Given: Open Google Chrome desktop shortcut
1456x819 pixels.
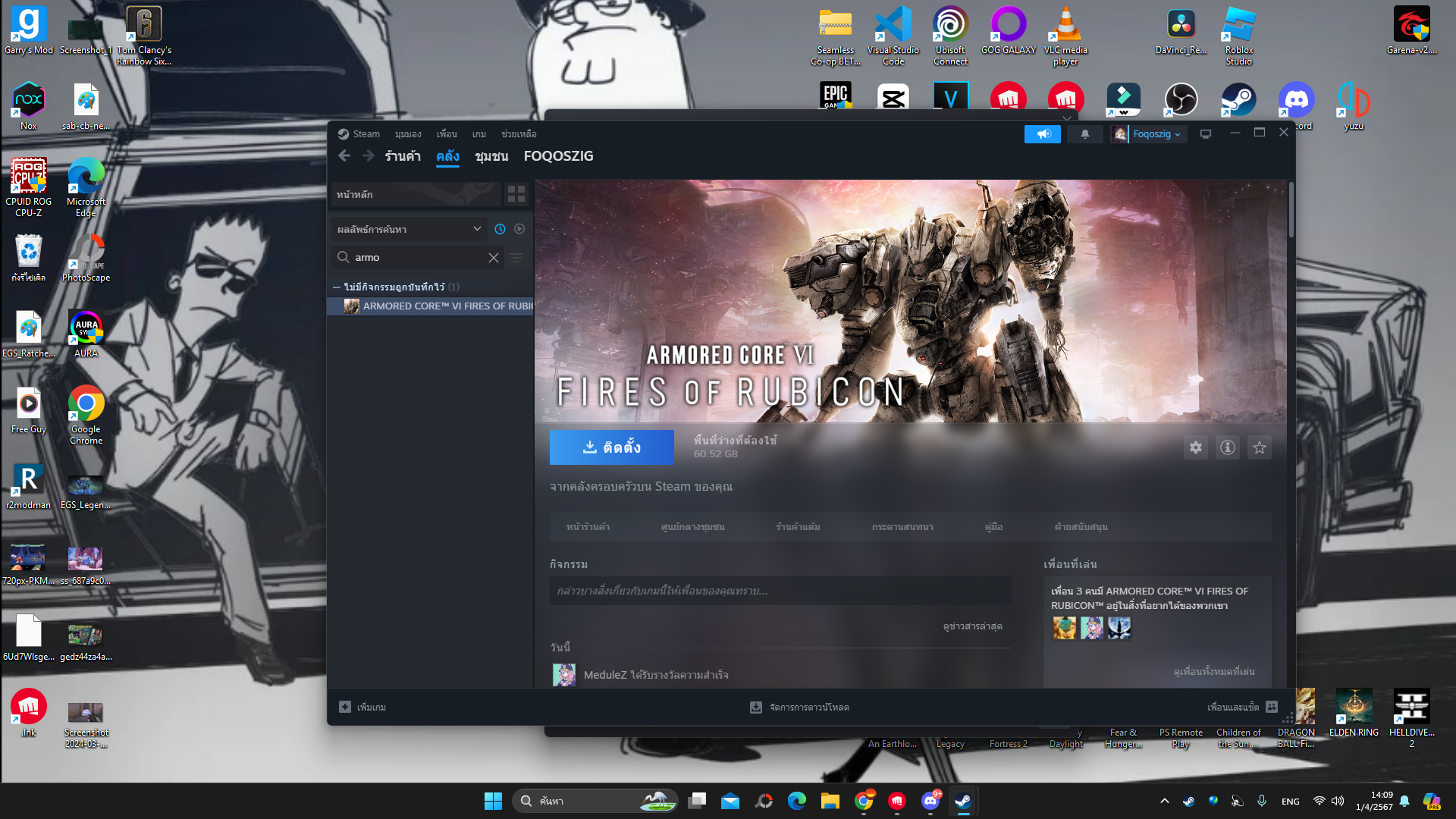Looking at the screenshot, I should pos(86,415).
